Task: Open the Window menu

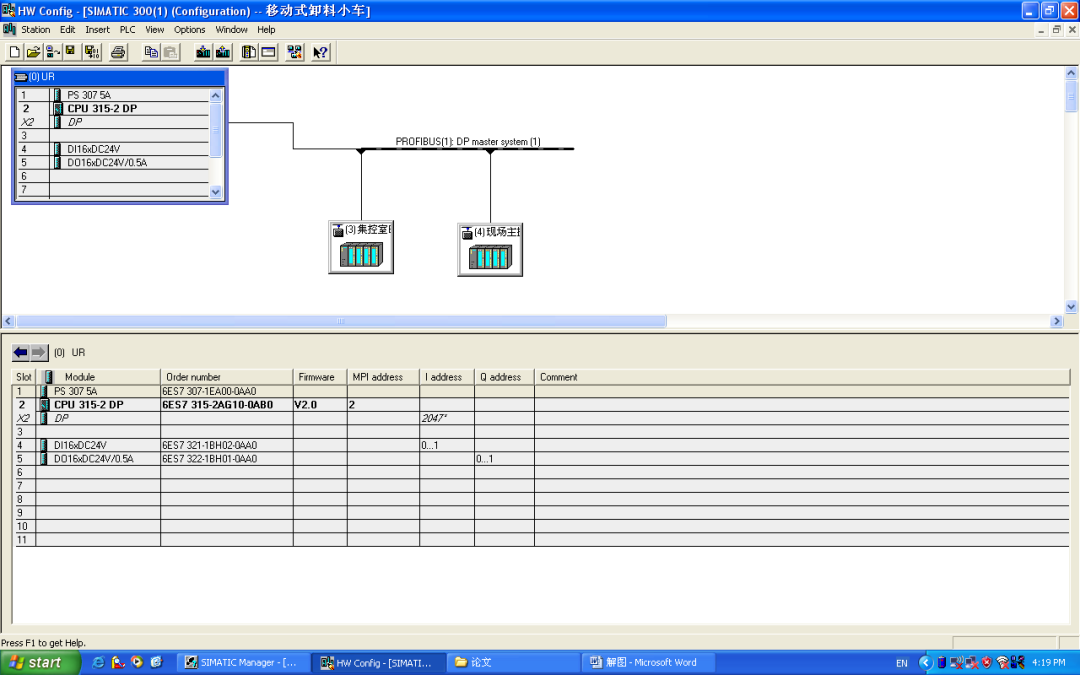Action: click(231, 30)
